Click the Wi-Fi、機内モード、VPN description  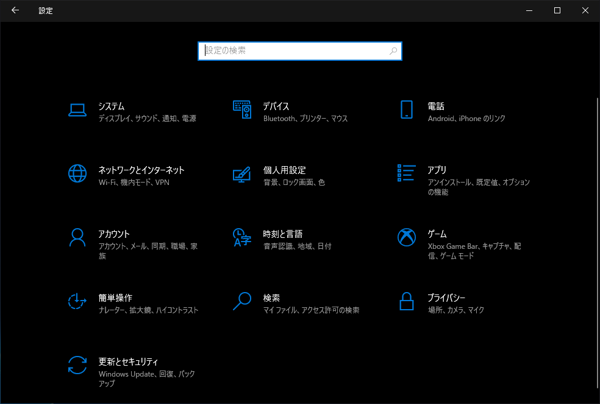click(134, 182)
